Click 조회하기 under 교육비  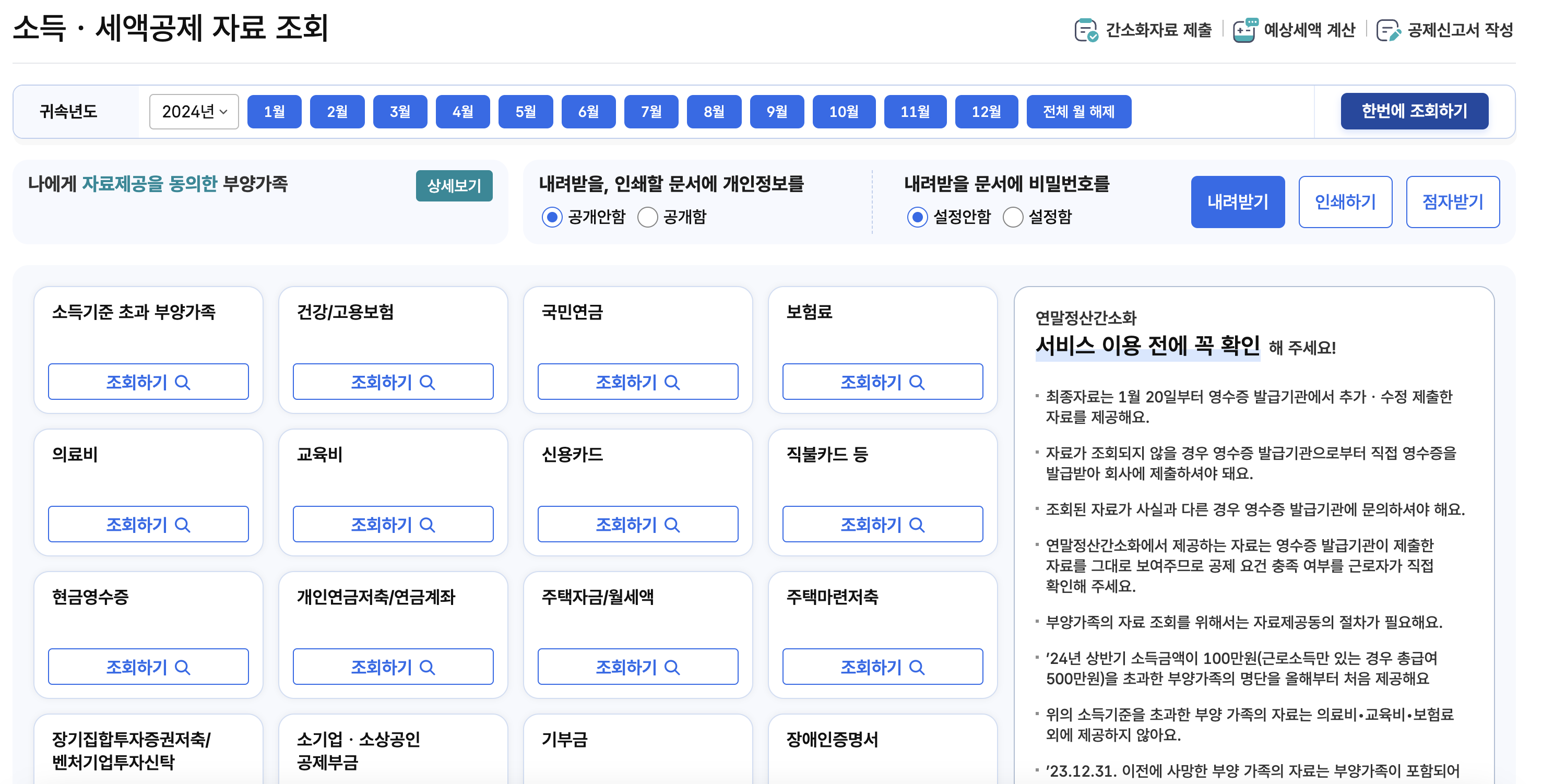click(x=393, y=524)
